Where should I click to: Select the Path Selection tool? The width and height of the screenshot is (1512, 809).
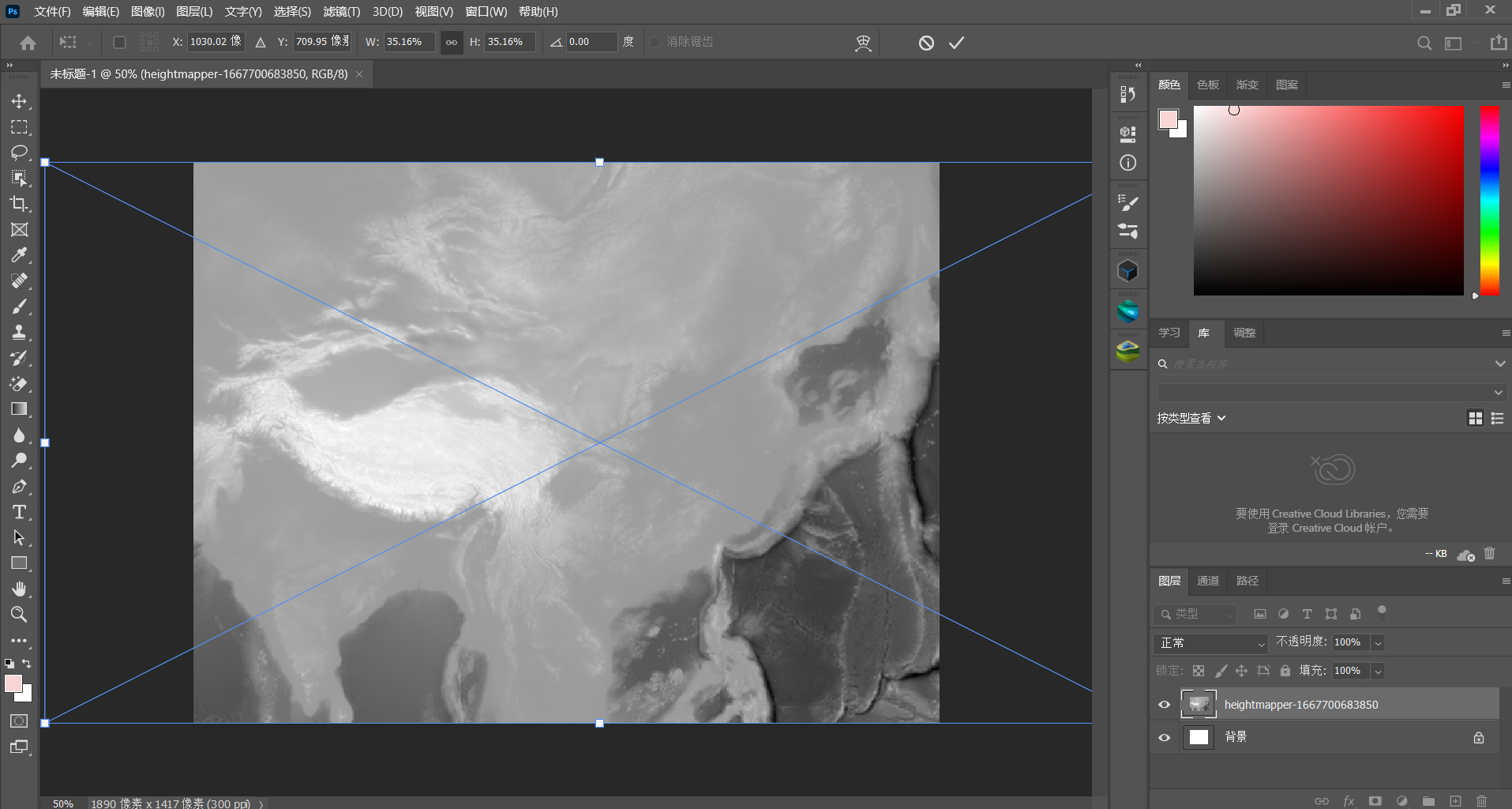19,538
